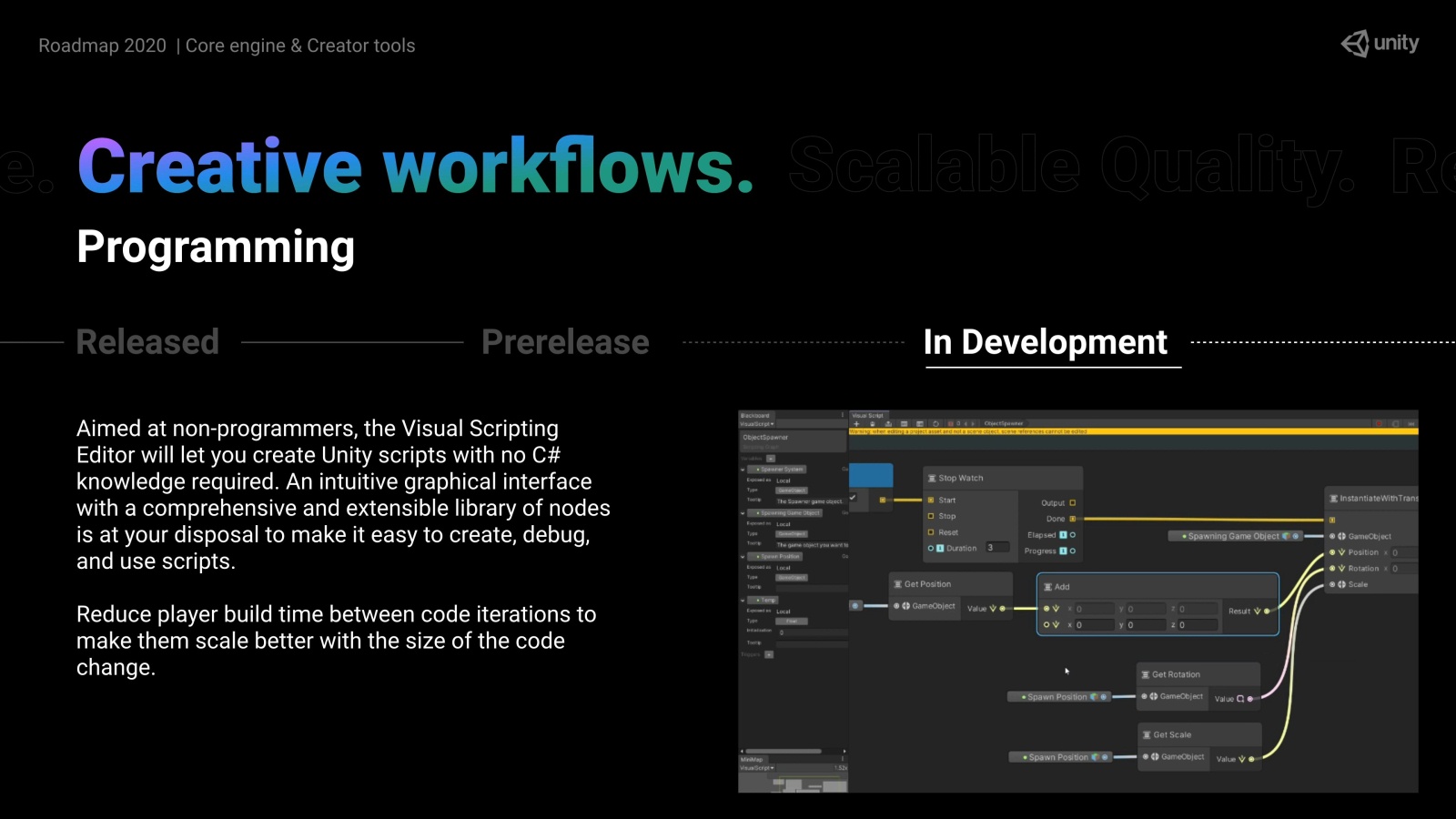Click the MiniMap preview thumbnail
Image resolution: width=1456 pixels, height=819 pixels.
794,783
